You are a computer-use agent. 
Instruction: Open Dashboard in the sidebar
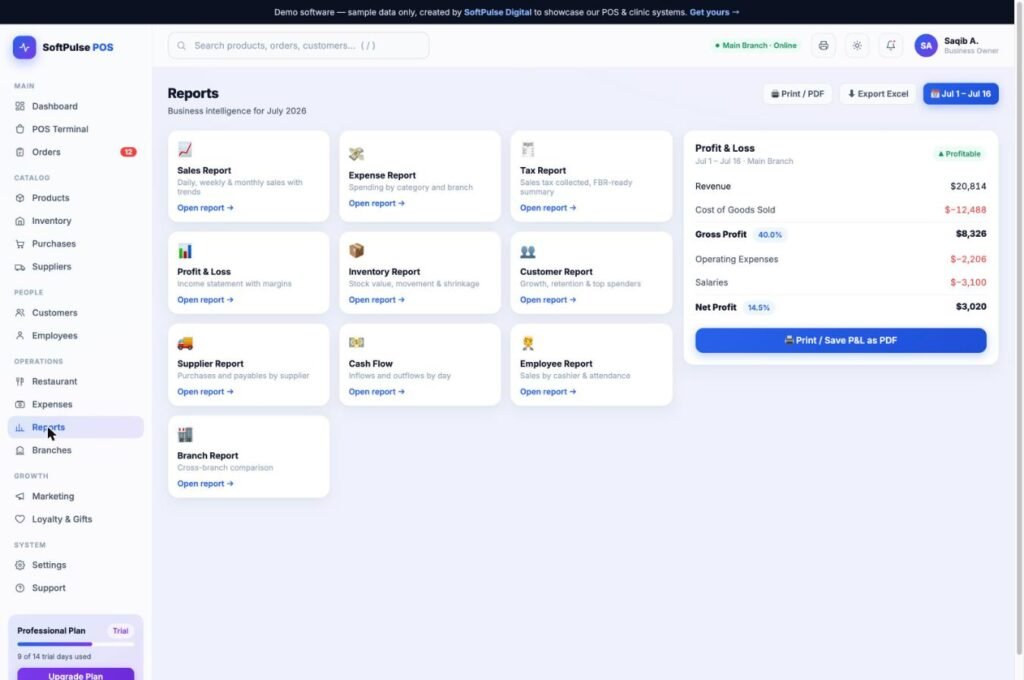pyautogui.click(x=76, y=106)
